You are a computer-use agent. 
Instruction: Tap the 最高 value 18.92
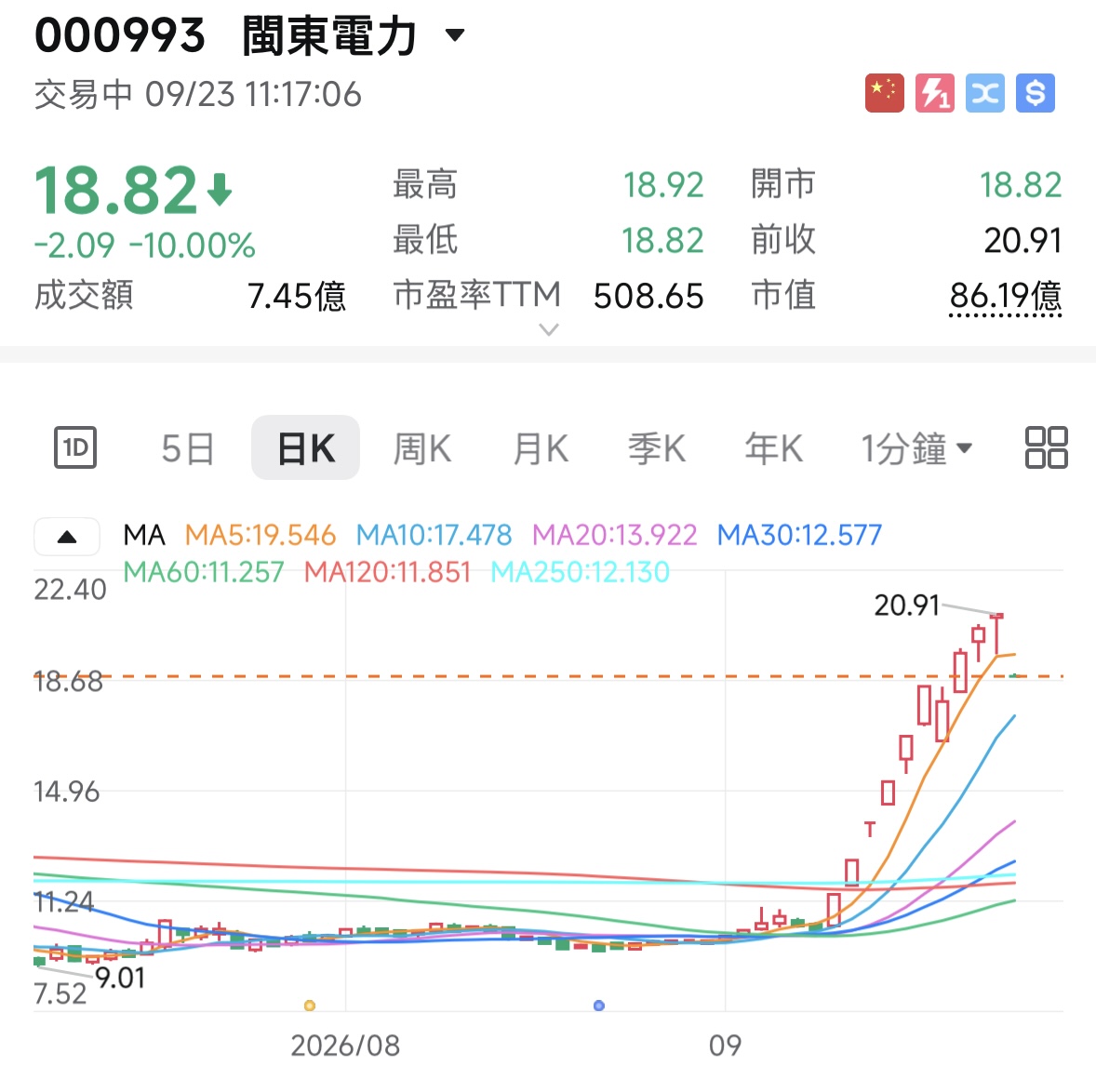tap(662, 185)
